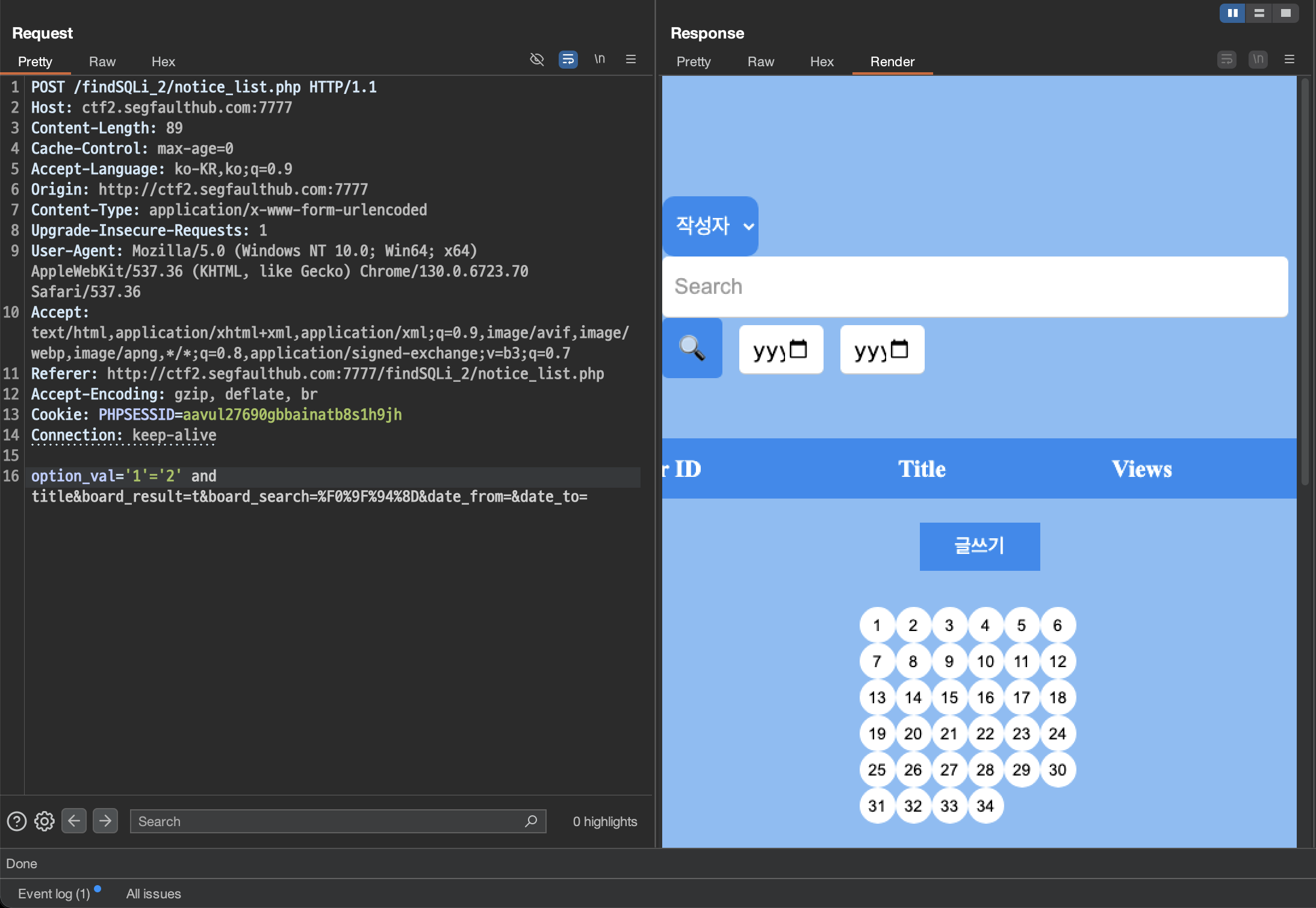Image resolution: width=1316 pixels, height=908 pixels.
Task: Switch to Hex tab in Response panel
Action: pos(821,61)
